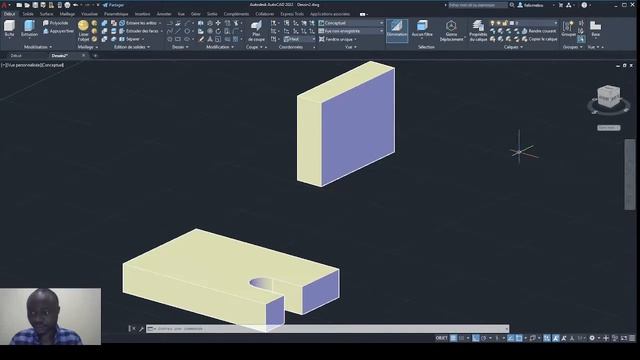Click the viewport controls label Vue personnalisée
The height and width of the screenshot is (360, 640).
(x=22, y=65)
